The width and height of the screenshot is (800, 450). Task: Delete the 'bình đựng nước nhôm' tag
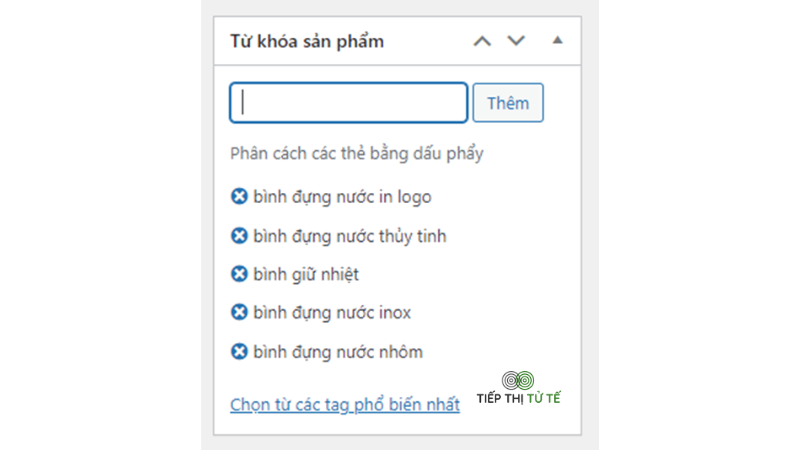pyautogui.click(x=239, y=352)
